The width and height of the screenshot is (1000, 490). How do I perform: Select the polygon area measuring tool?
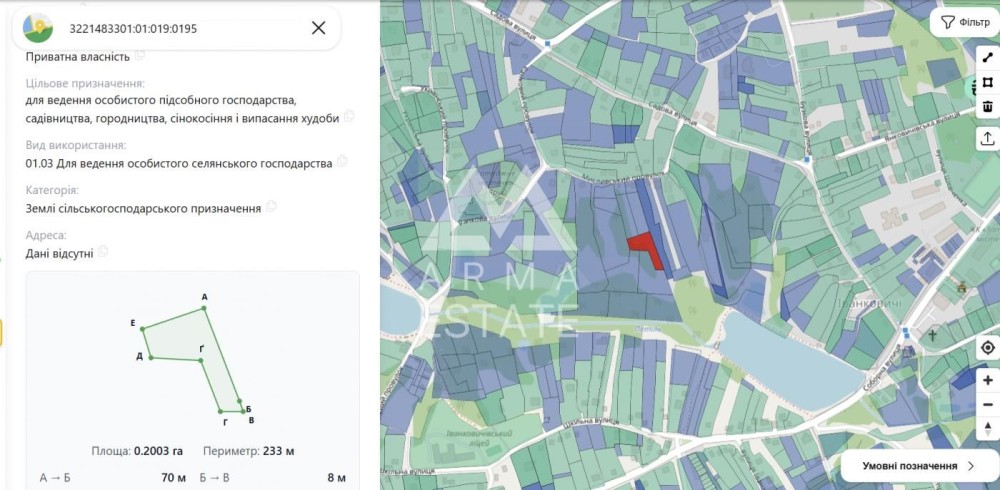point(988,82)
